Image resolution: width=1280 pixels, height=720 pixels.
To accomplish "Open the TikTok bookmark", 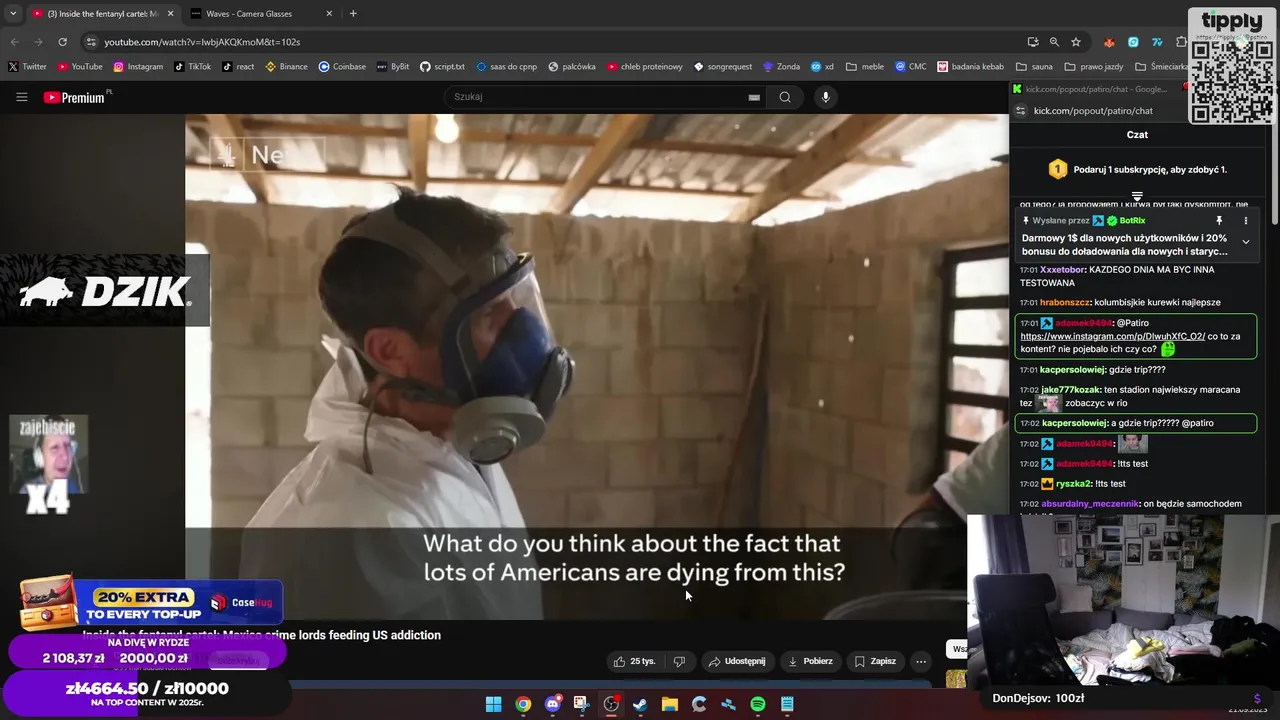I will pyautogui.click(x=192, y=67).
